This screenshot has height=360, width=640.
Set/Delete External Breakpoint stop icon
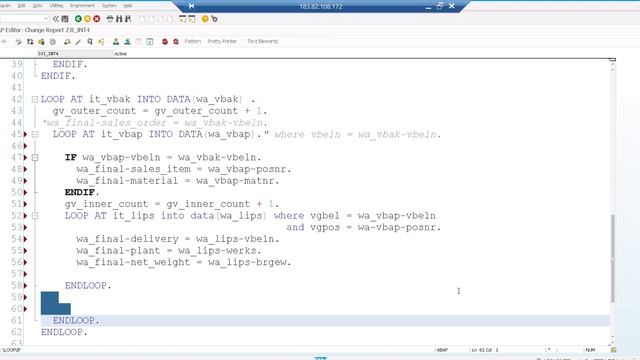point(176,42)
